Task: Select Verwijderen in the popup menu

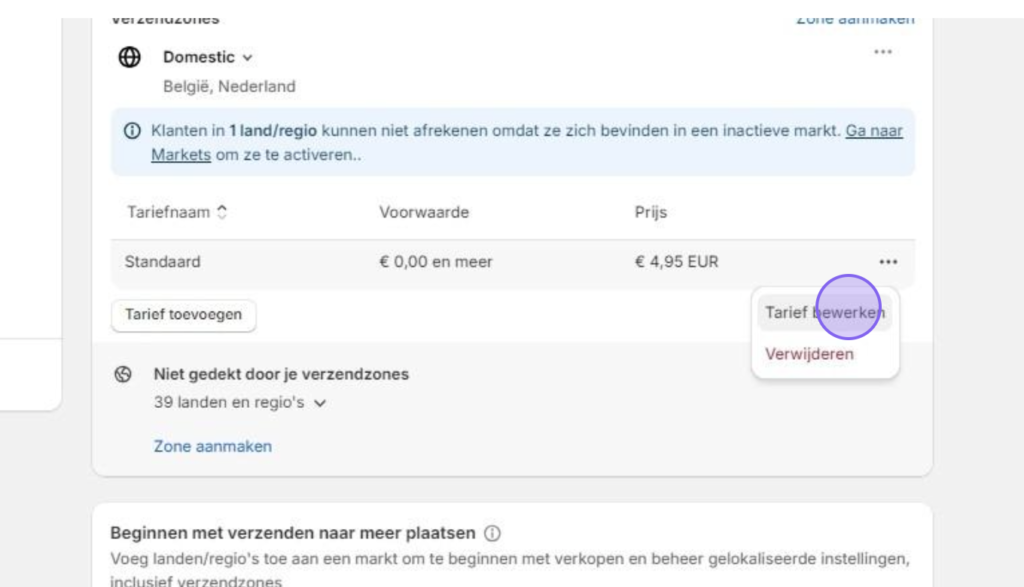Action: pyautogui.click(x=809, y=354)
